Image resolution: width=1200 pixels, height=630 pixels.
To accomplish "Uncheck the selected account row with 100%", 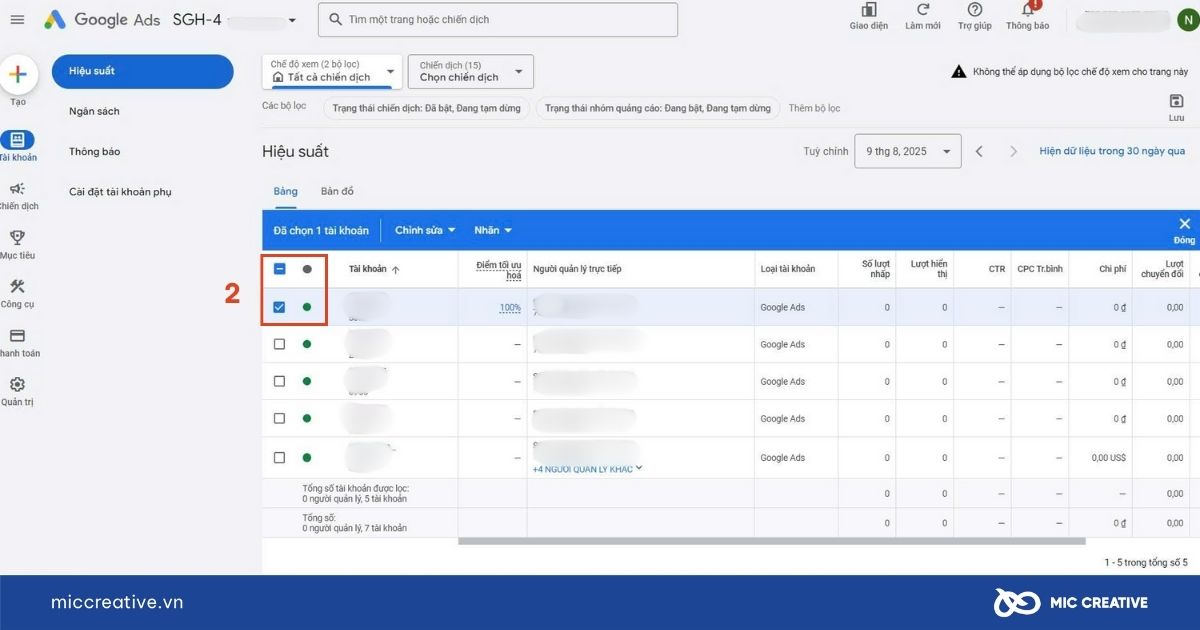I will point(279,307).
